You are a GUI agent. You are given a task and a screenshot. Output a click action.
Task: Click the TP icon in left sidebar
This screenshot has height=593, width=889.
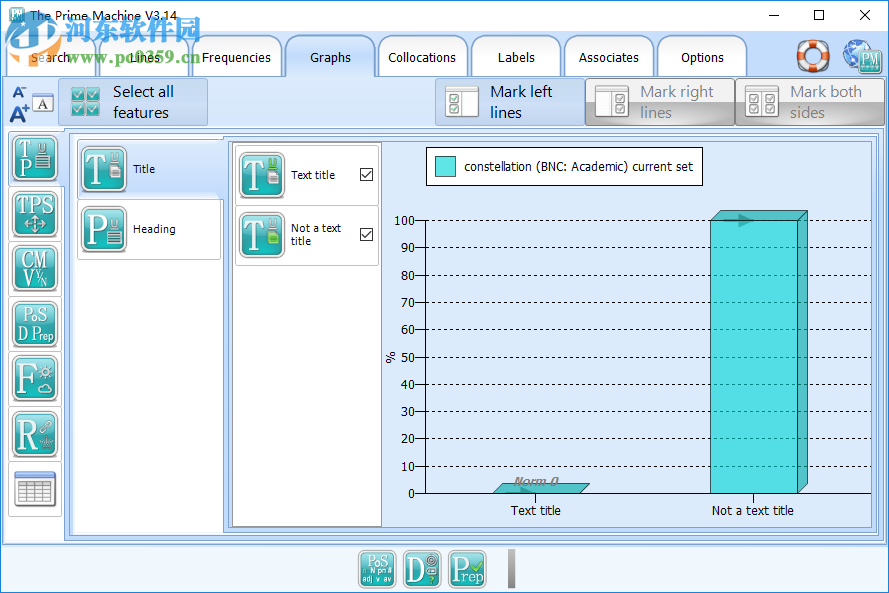(x=35, y=159)
